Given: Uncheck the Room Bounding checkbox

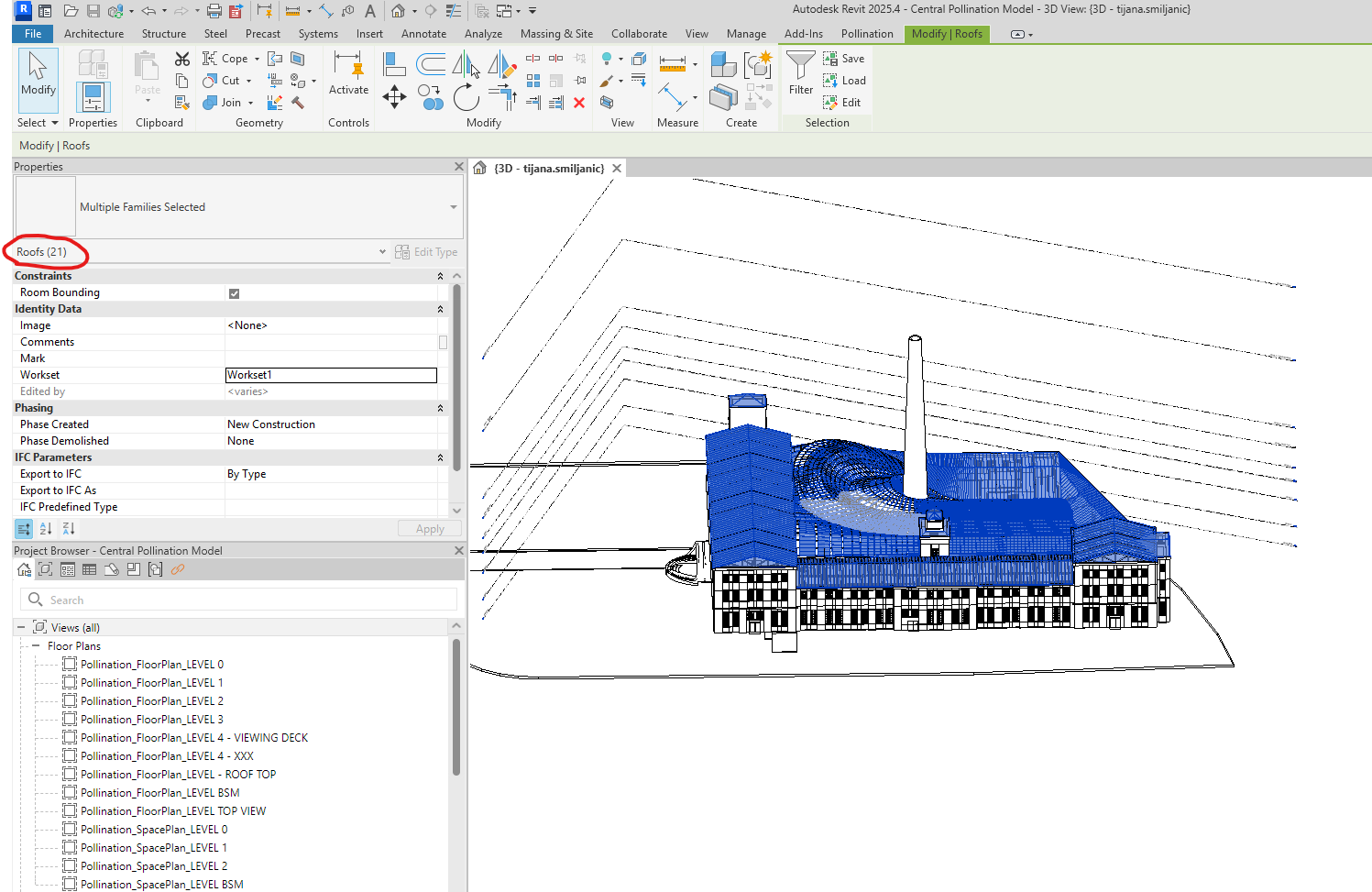Looking at the screenshot, I should coord(234,293).
